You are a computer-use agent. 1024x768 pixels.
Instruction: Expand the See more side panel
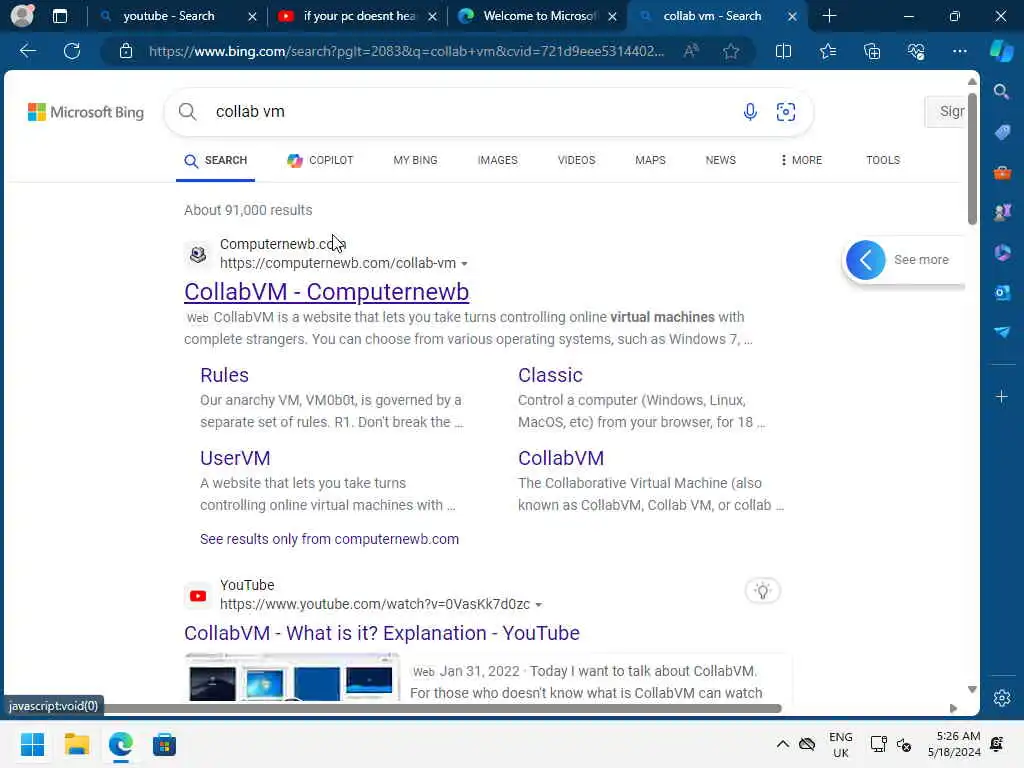tap(865, 260)
